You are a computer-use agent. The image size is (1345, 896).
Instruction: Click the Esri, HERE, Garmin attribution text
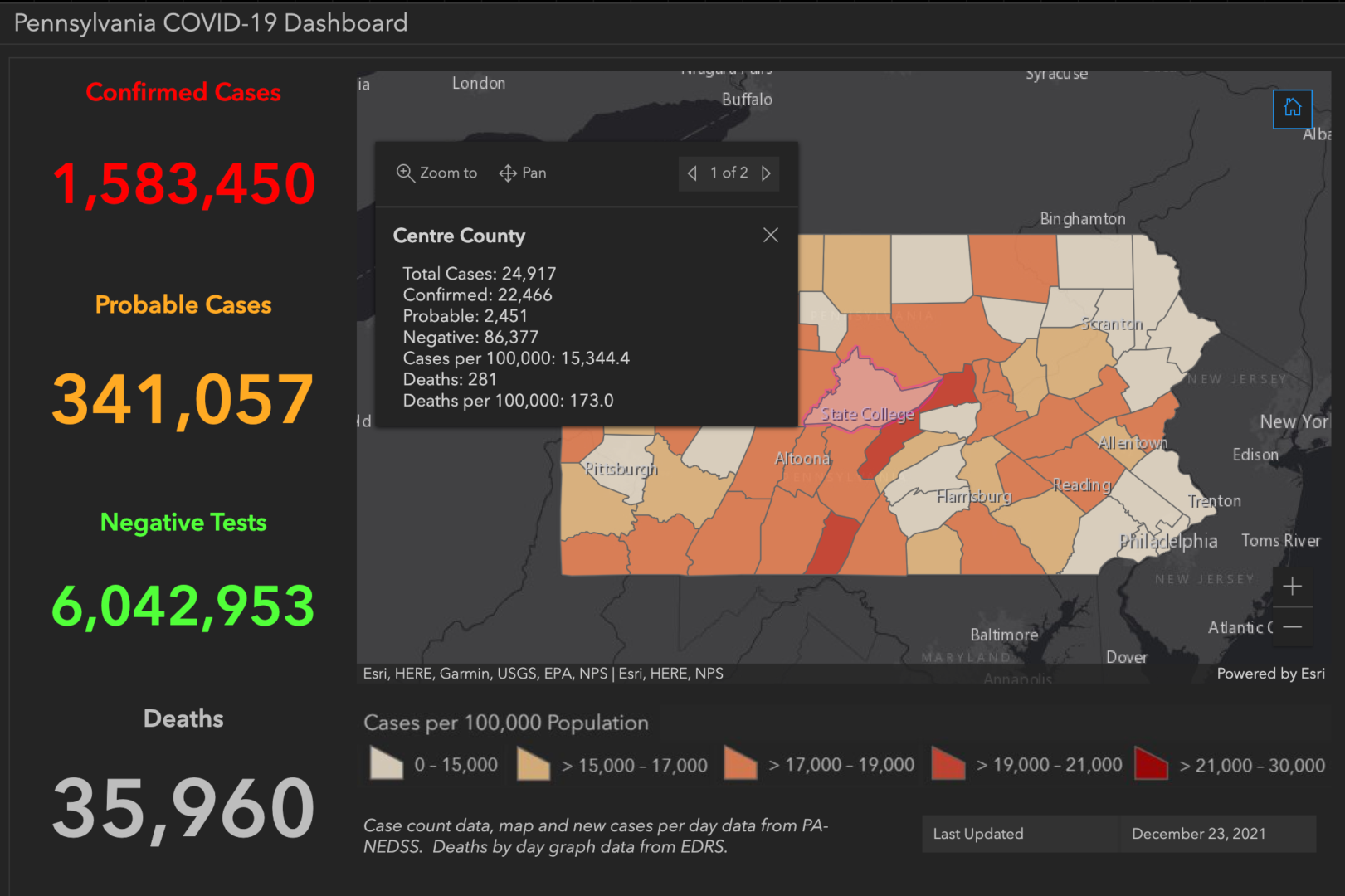543,674
